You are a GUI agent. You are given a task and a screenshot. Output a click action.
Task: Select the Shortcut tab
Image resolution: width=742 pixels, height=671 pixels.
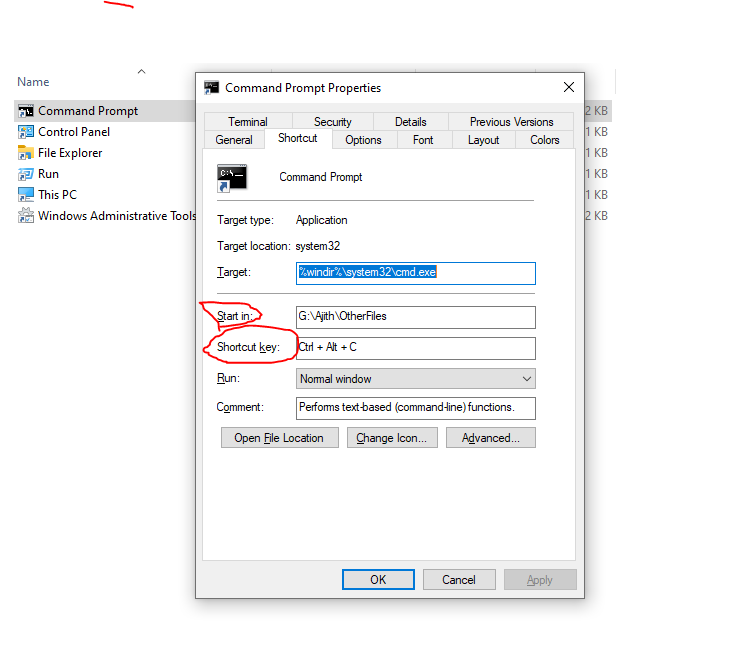tap(298, 138)
